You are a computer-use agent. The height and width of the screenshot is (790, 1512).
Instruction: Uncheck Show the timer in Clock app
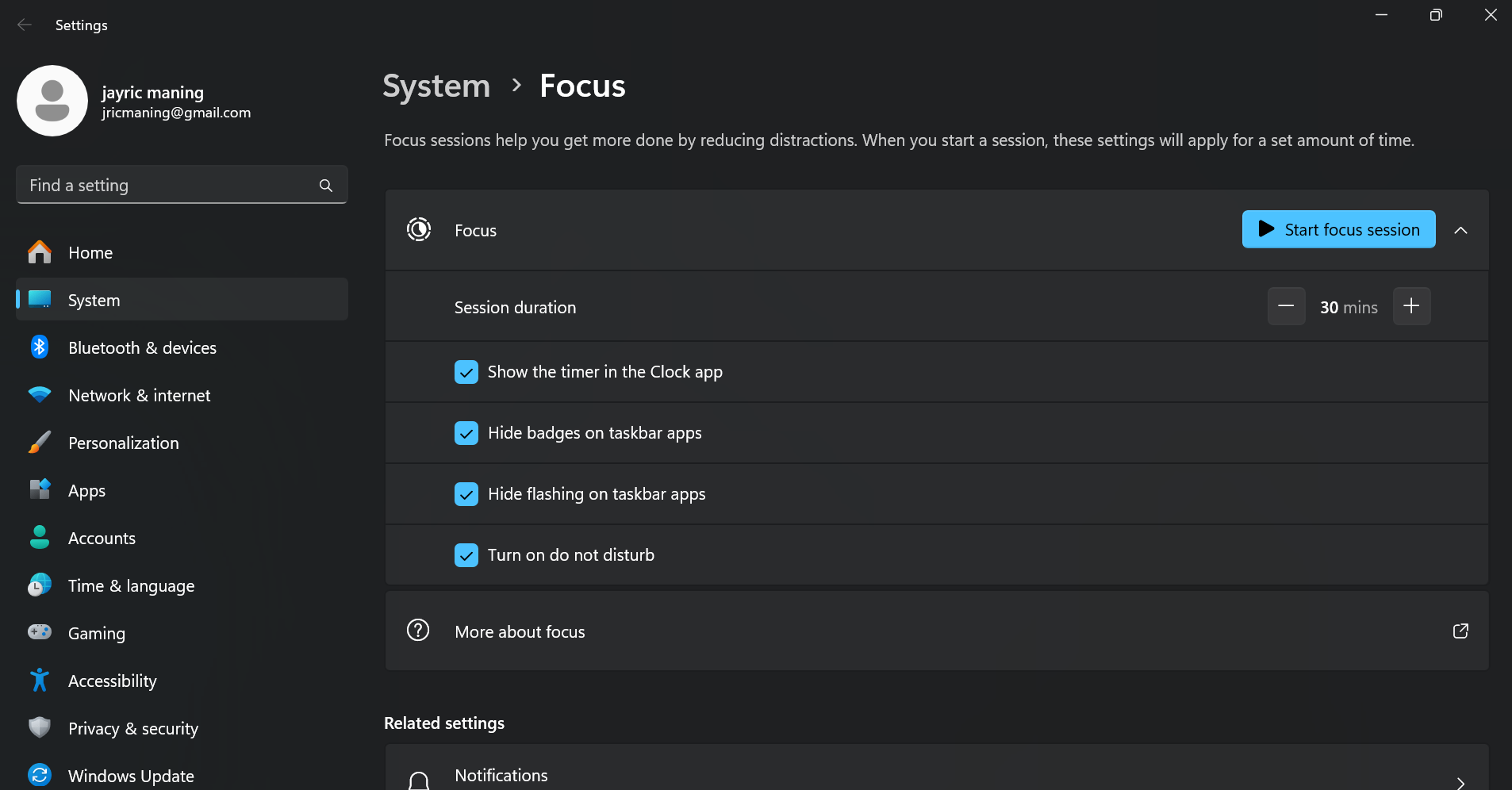pos(466,372)
